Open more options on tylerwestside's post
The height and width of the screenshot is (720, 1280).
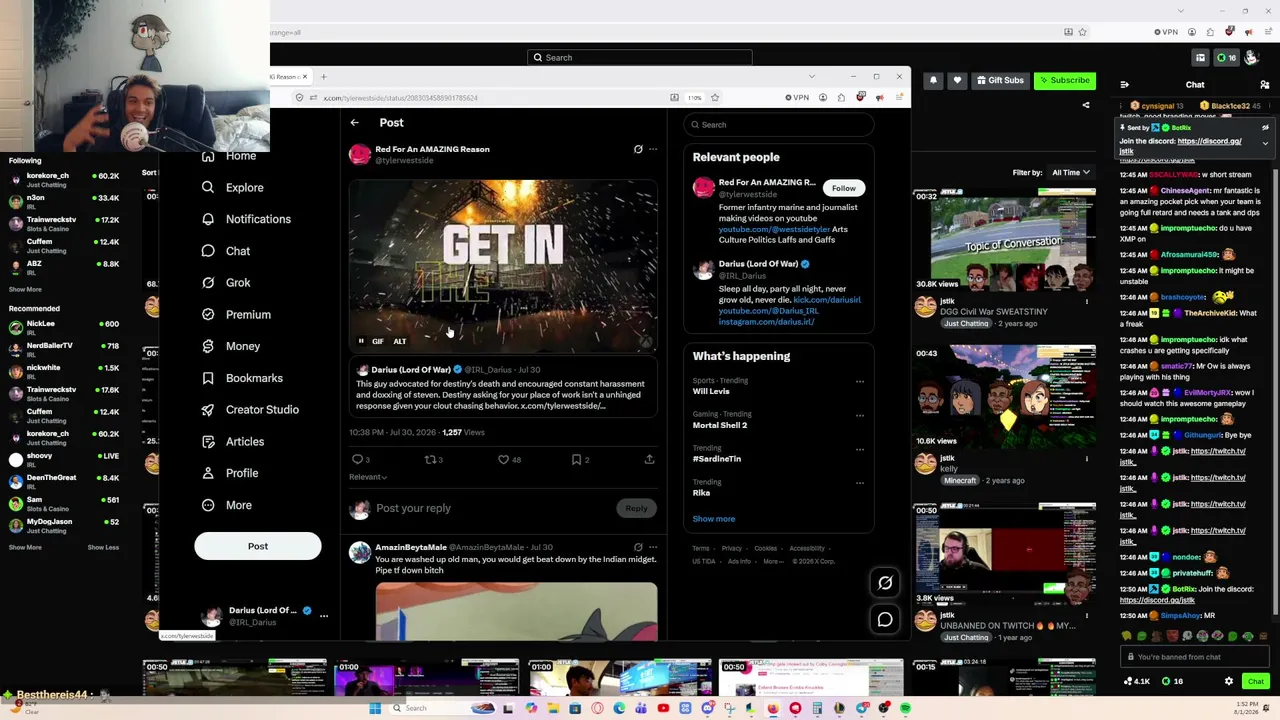point(653,149)
